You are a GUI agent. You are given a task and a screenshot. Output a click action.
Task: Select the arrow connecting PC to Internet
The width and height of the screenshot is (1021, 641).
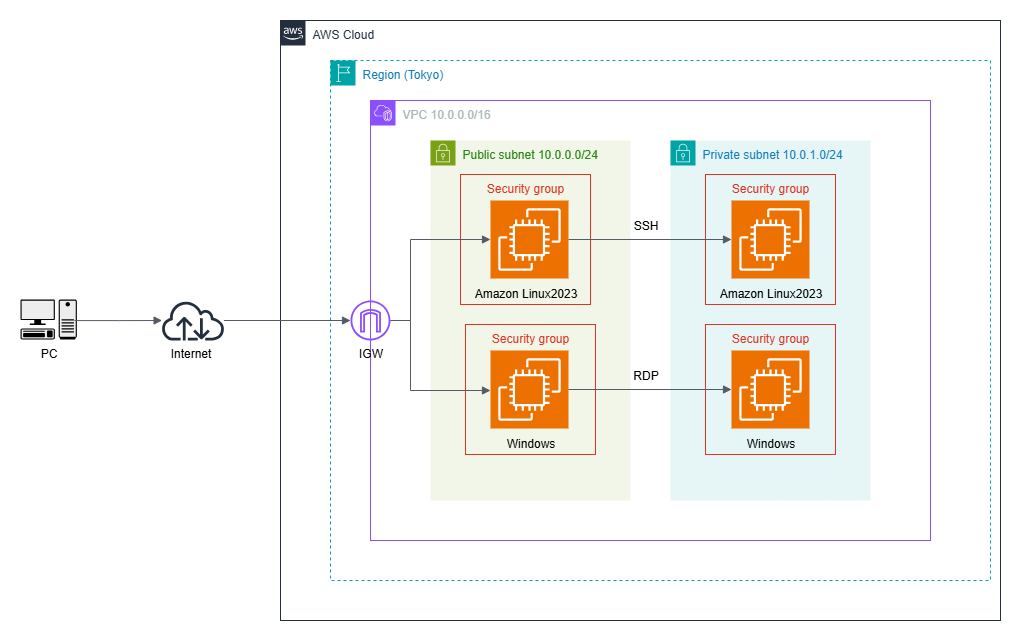(120, 320)
